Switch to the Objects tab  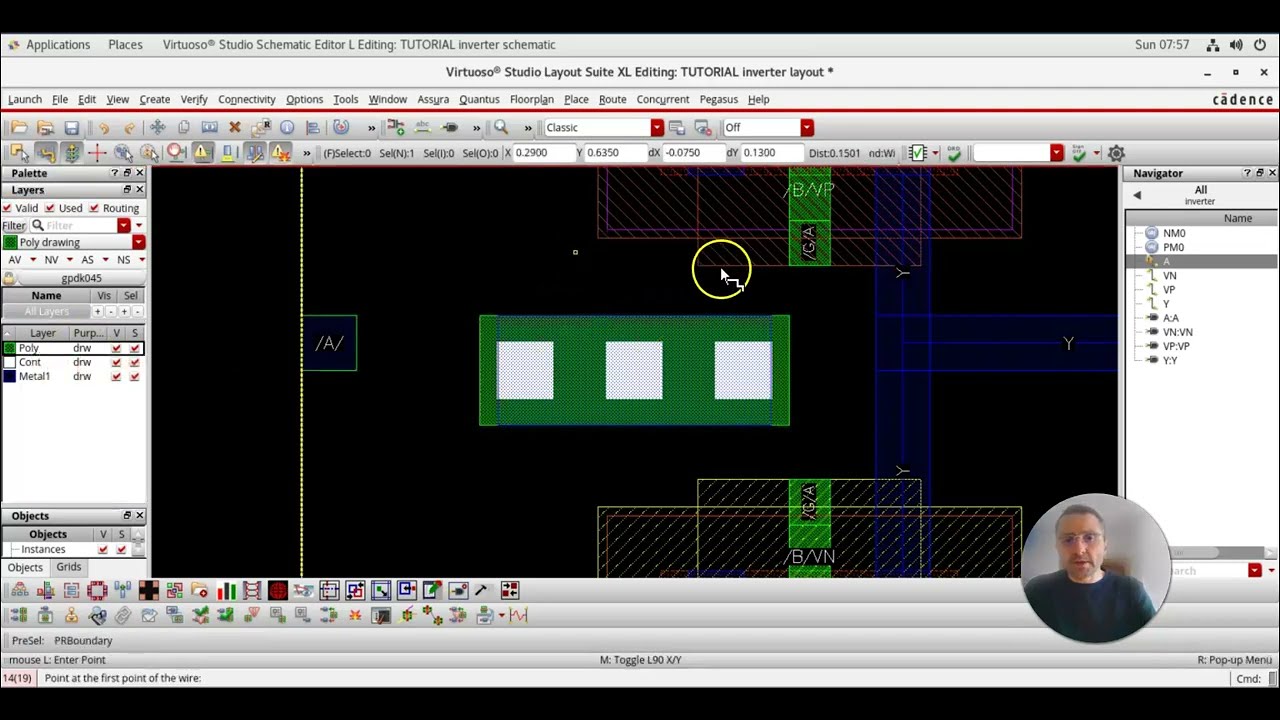(25, 567)
